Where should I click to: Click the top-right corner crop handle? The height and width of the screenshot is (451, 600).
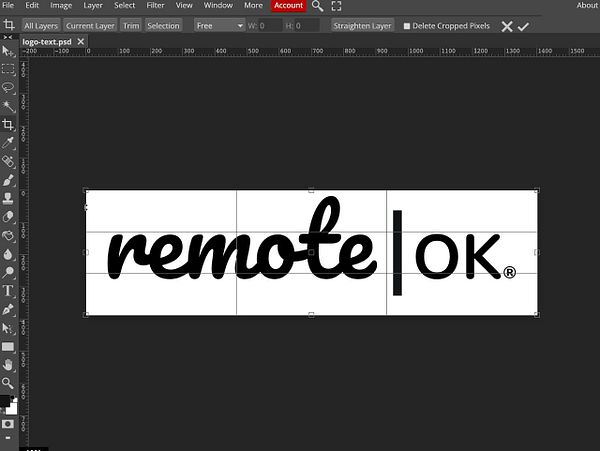[537, 190]
